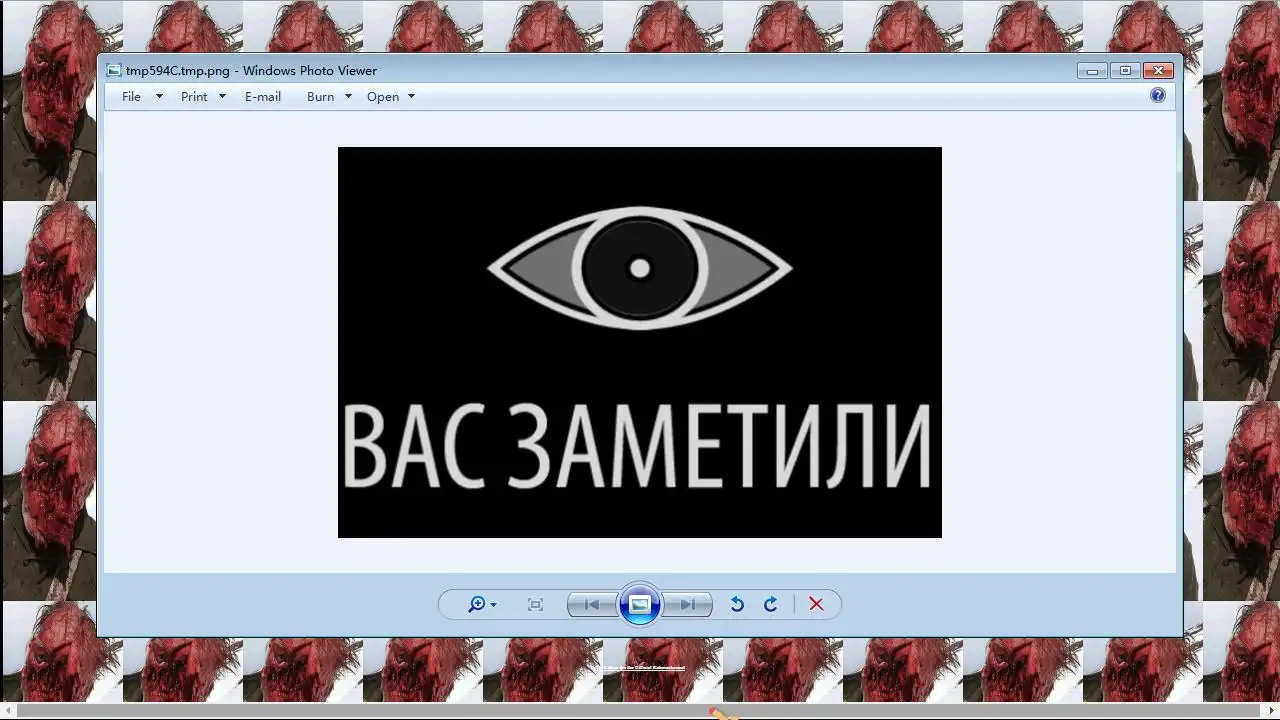This screenshot has height=720, width=1280.
Task: Click the Open menu item
Action: [383, 97]
